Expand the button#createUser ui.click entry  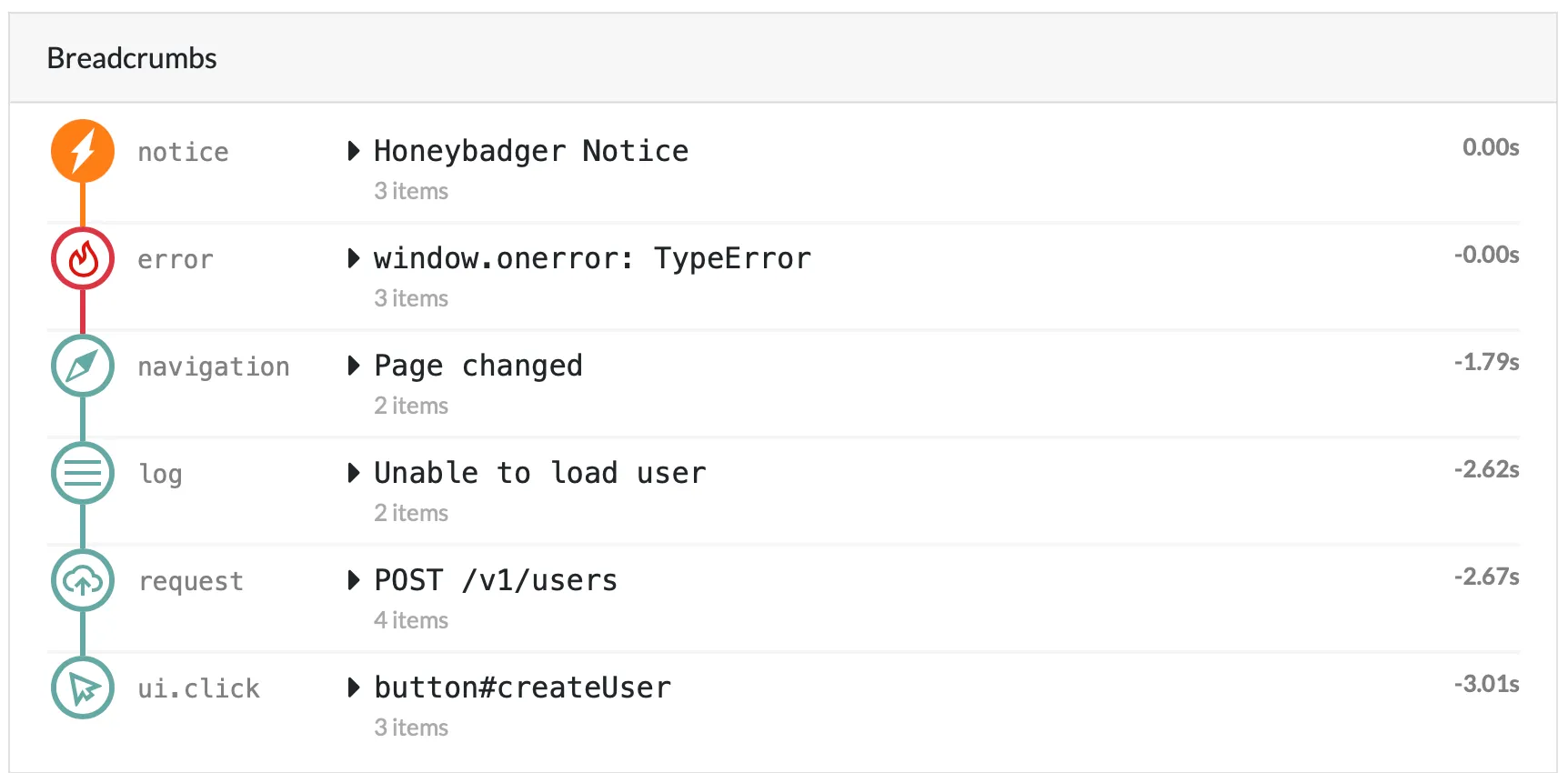[x=522, y=688]
